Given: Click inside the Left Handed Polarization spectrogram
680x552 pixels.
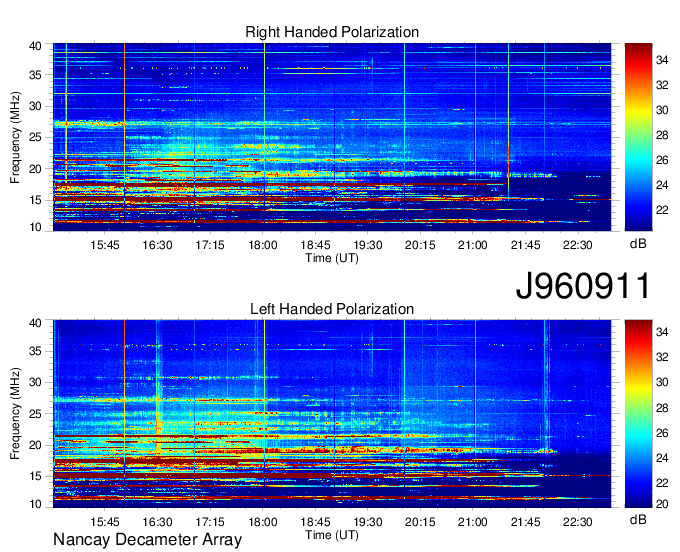Looking at the screenshot, I should click(332, 414).
